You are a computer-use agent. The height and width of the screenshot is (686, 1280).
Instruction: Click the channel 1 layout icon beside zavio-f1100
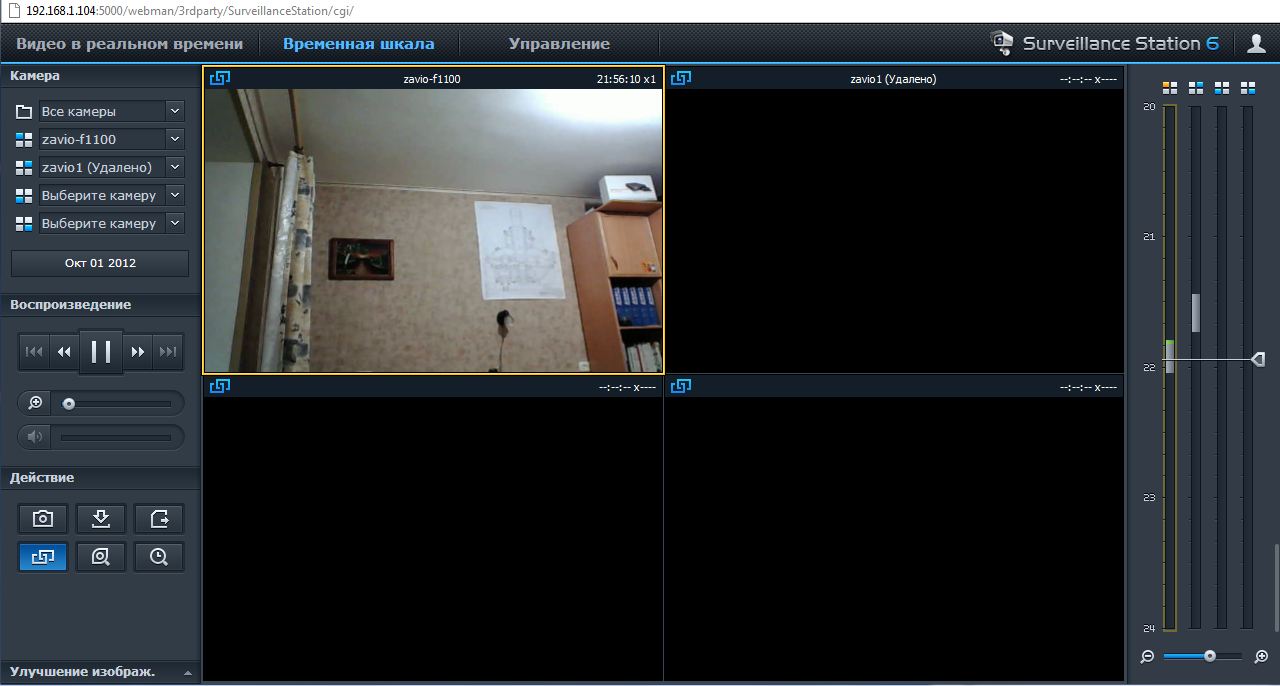[x=24, y=139]
